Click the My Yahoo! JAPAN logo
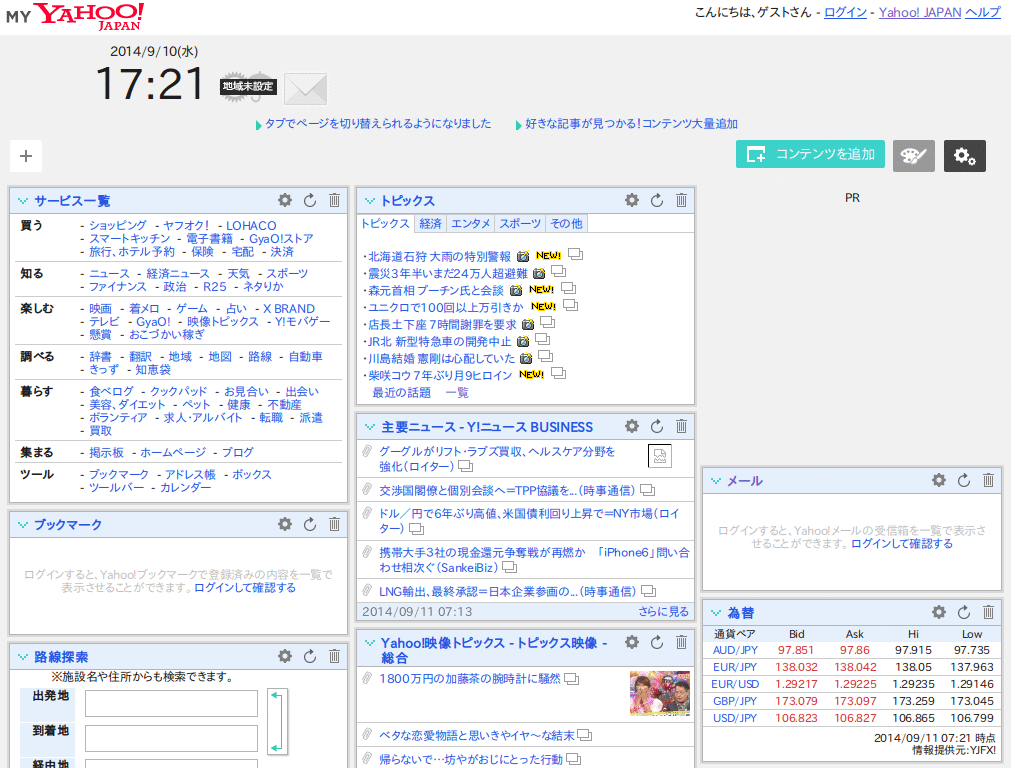 [x=75, y=16]
